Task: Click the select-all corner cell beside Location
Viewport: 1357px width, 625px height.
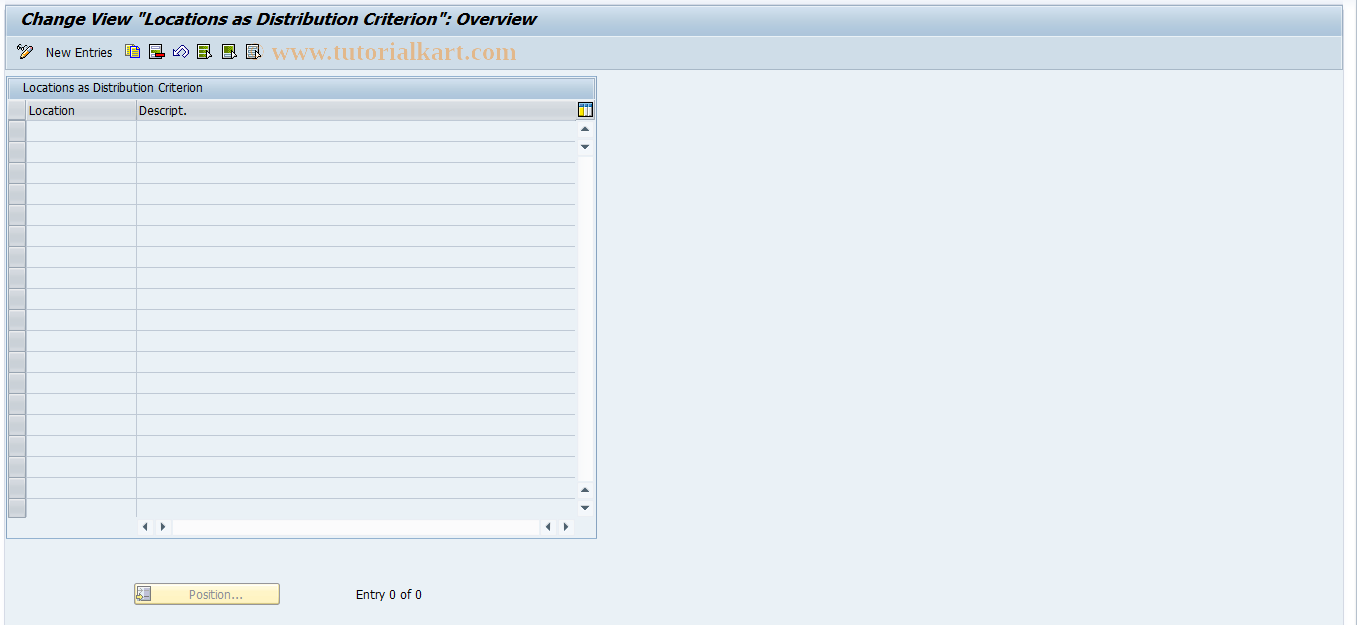Action: [17, 111]
